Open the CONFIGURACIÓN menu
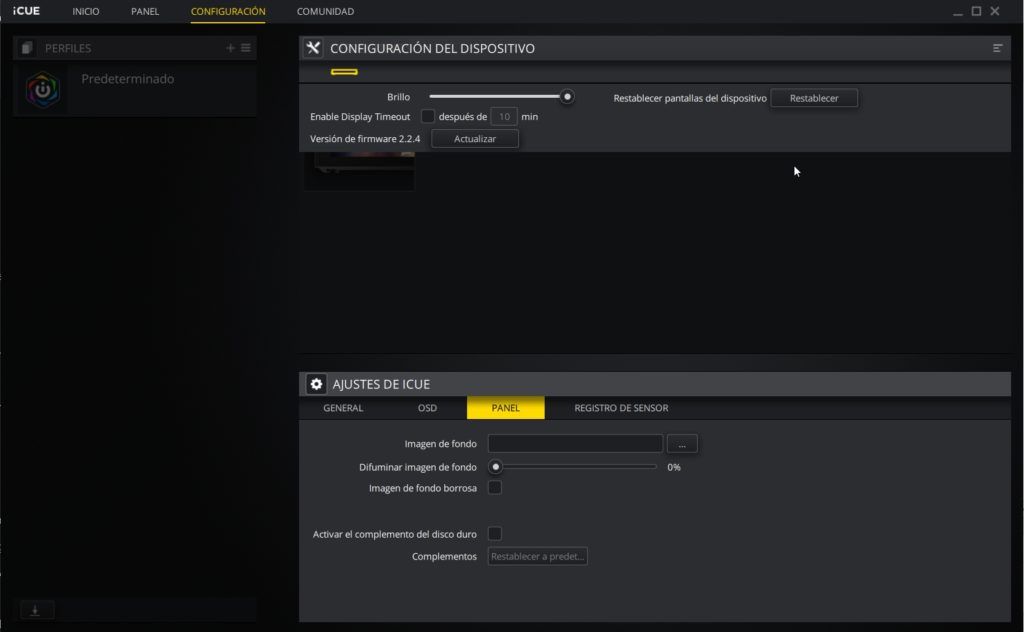The height and width of the screenshot is (632, 1024). coord(228,12)
